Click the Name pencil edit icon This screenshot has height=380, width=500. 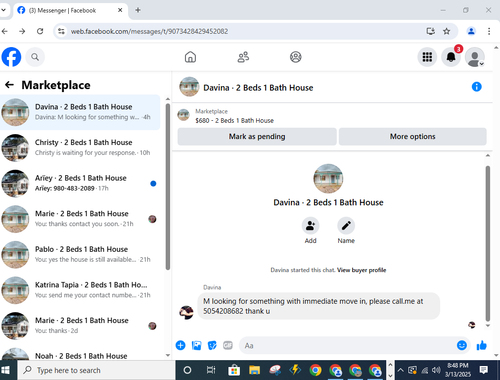click(x=346, y=226)
